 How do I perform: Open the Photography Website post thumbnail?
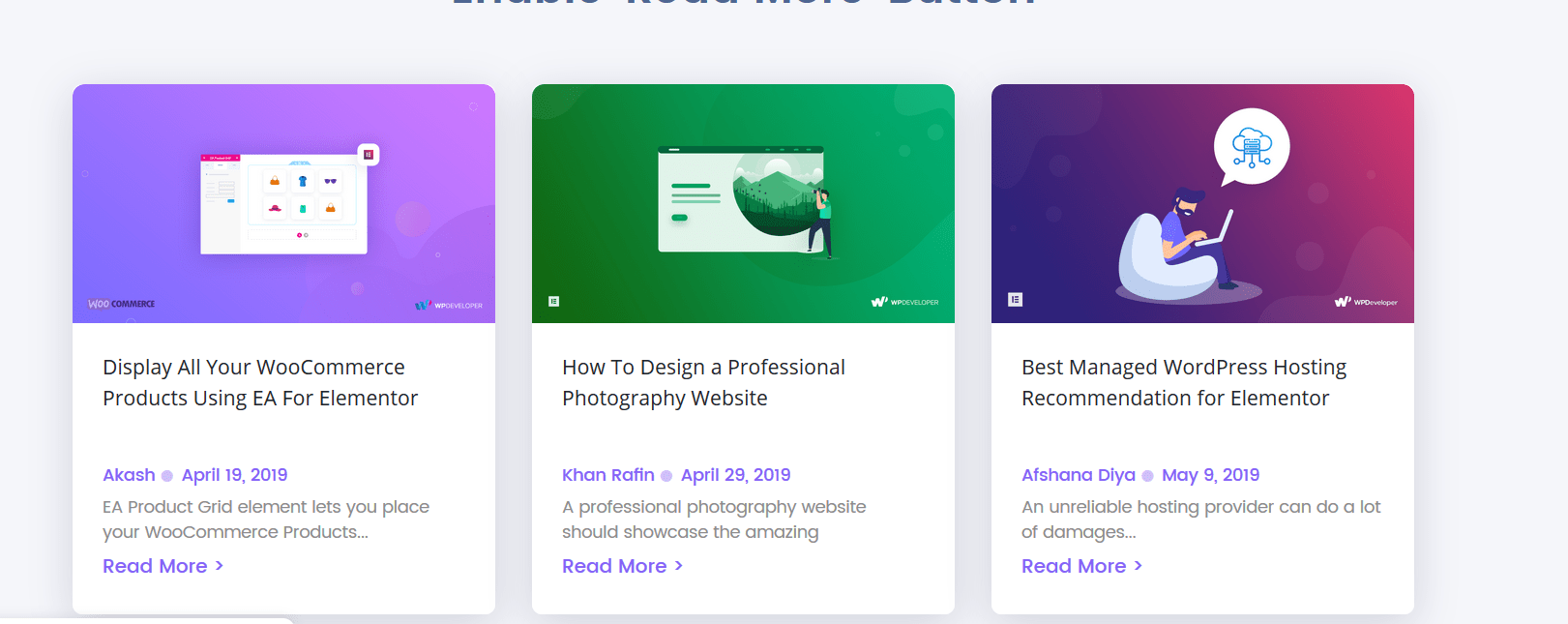pyautogui.click(x=743, y=203)
